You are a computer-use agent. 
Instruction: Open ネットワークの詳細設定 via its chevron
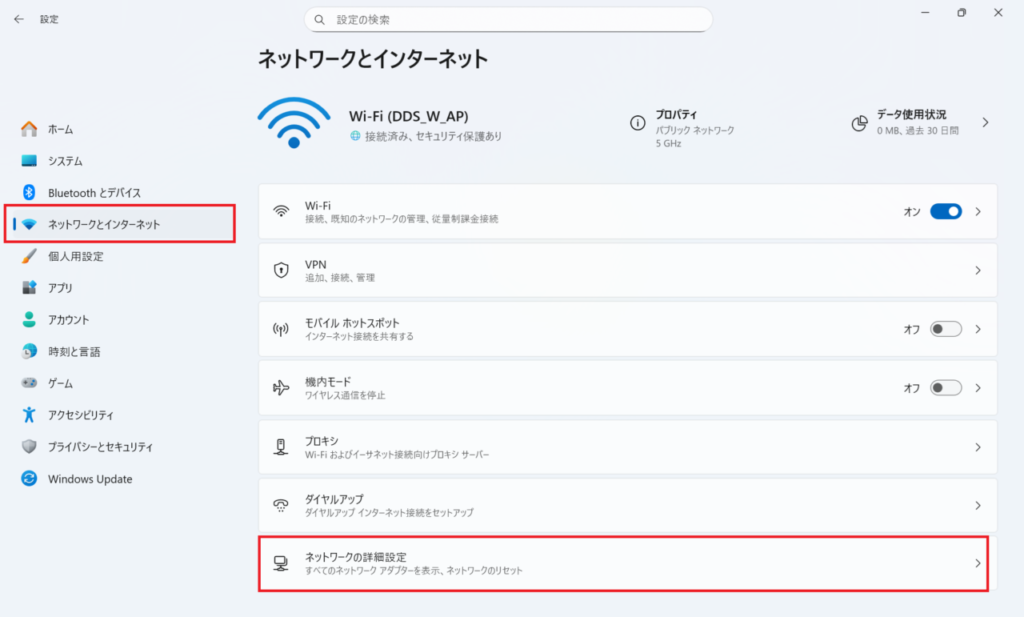coord(978,563)
